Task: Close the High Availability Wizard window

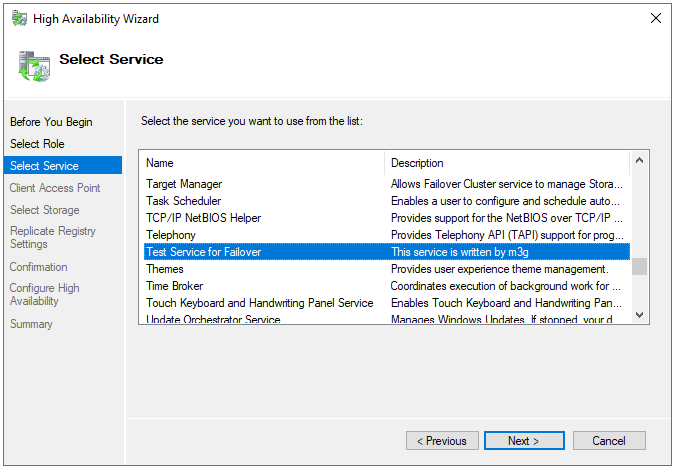Action: [x=655, y=18]
